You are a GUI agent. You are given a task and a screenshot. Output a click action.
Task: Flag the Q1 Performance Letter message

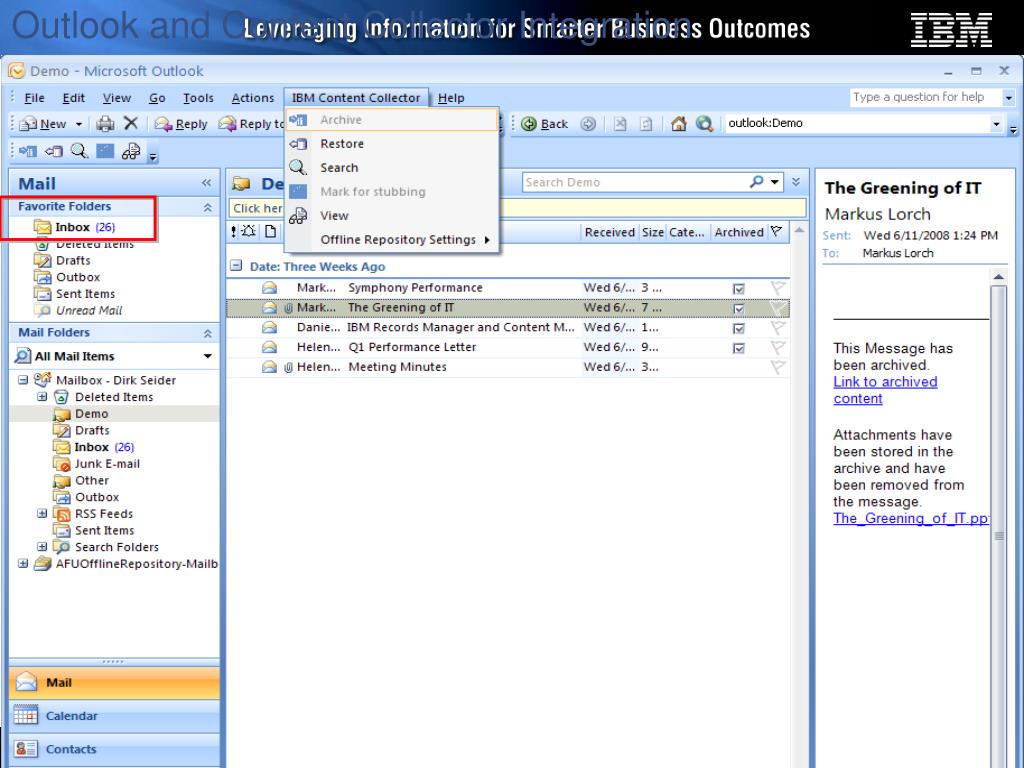tap(777, 347)
